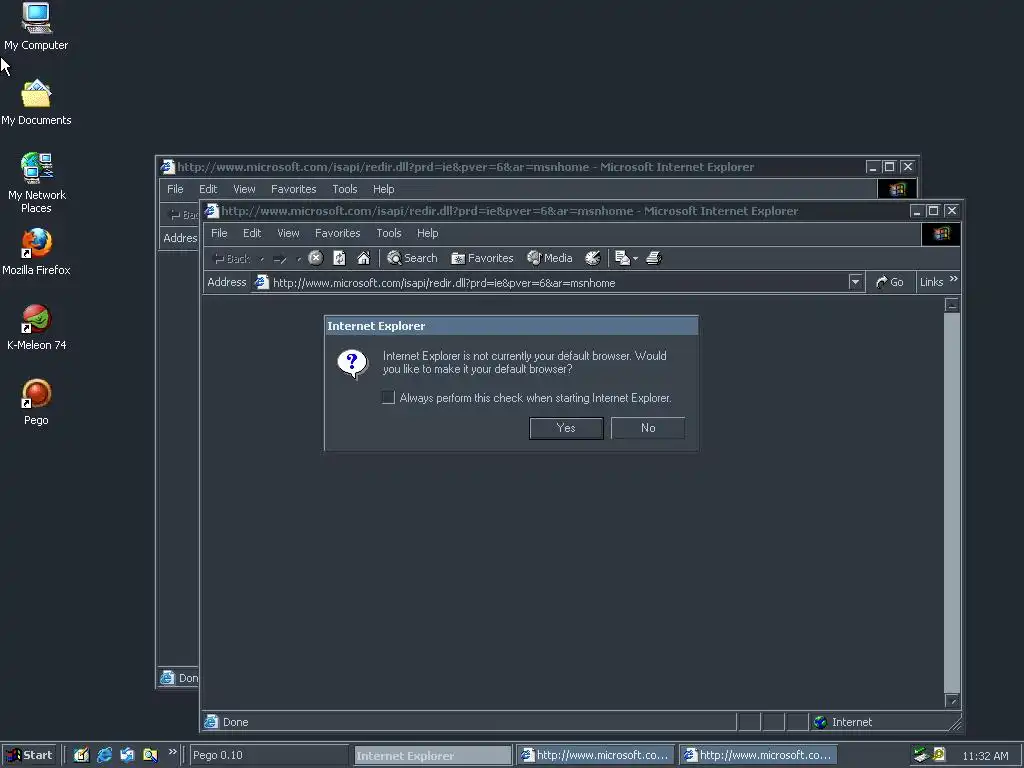This screenshot has height=768, width=1024.
Task: Click the Refresh page icon
Action: pos(340,258)
